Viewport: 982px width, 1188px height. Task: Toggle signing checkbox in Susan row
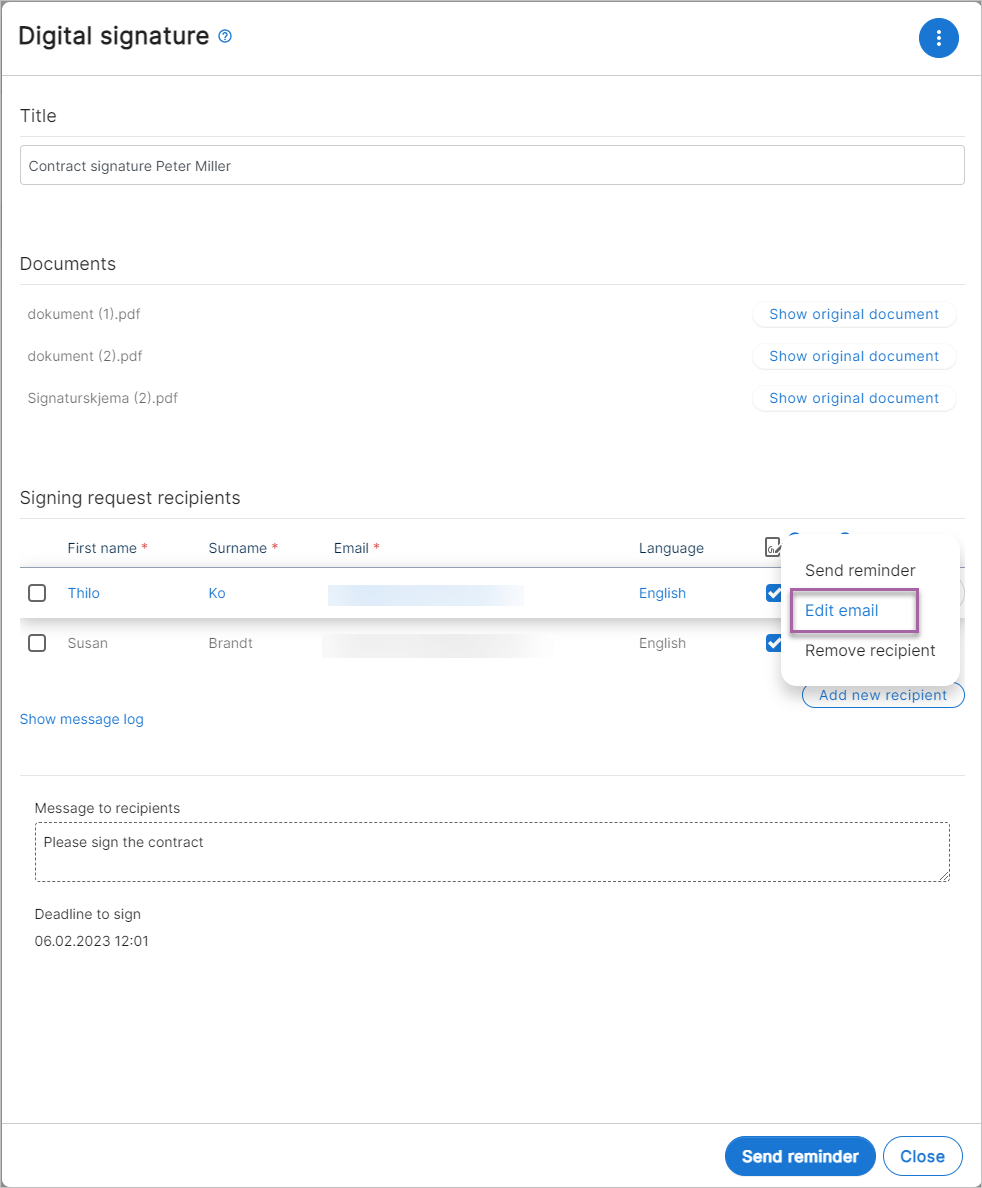coord(773,642)
